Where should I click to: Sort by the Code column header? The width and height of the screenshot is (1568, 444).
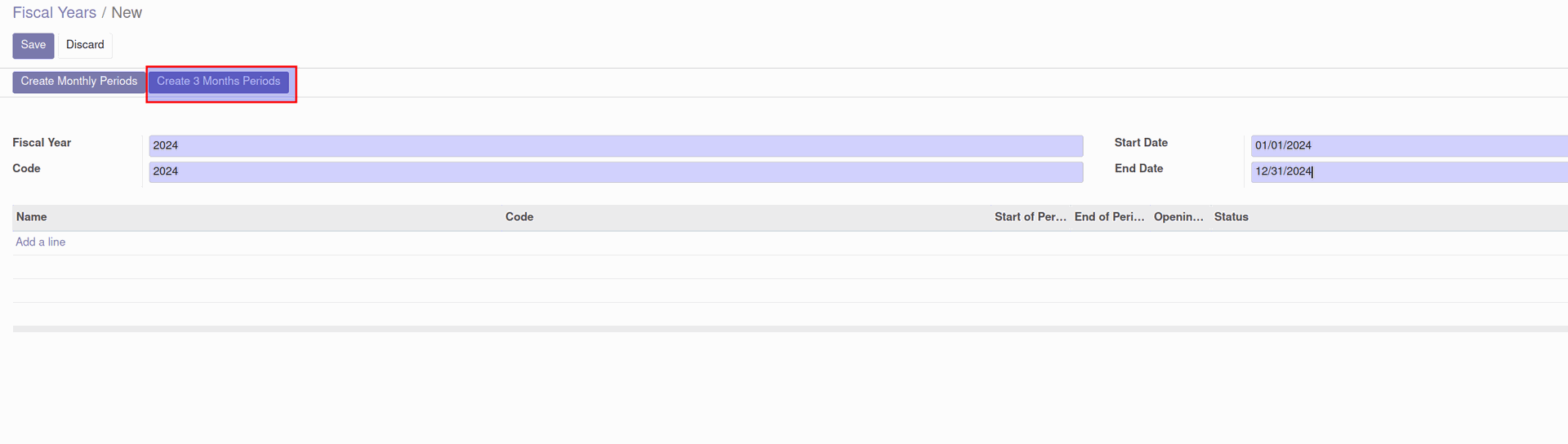[519, 217]
